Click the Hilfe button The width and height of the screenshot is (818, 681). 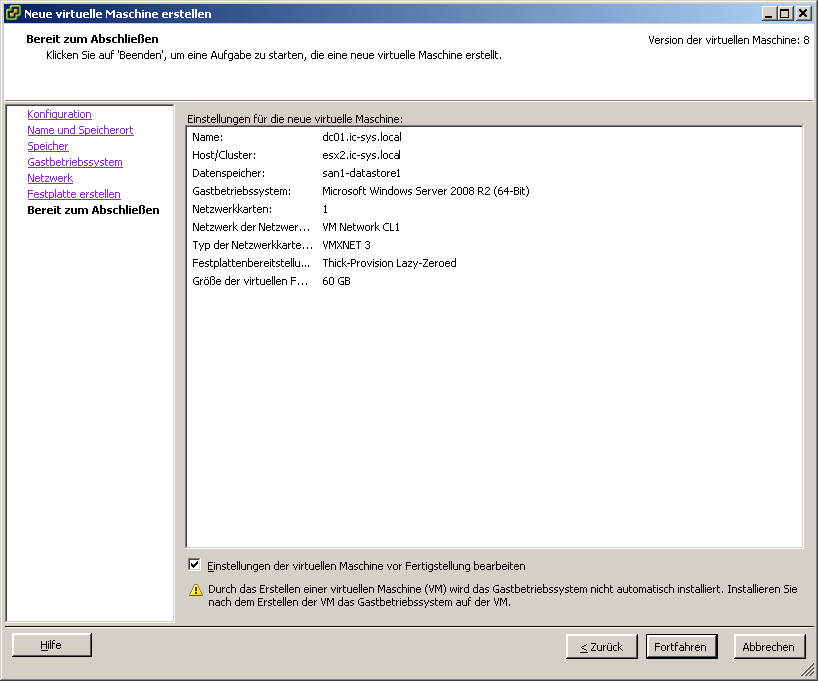click(51, 645)
